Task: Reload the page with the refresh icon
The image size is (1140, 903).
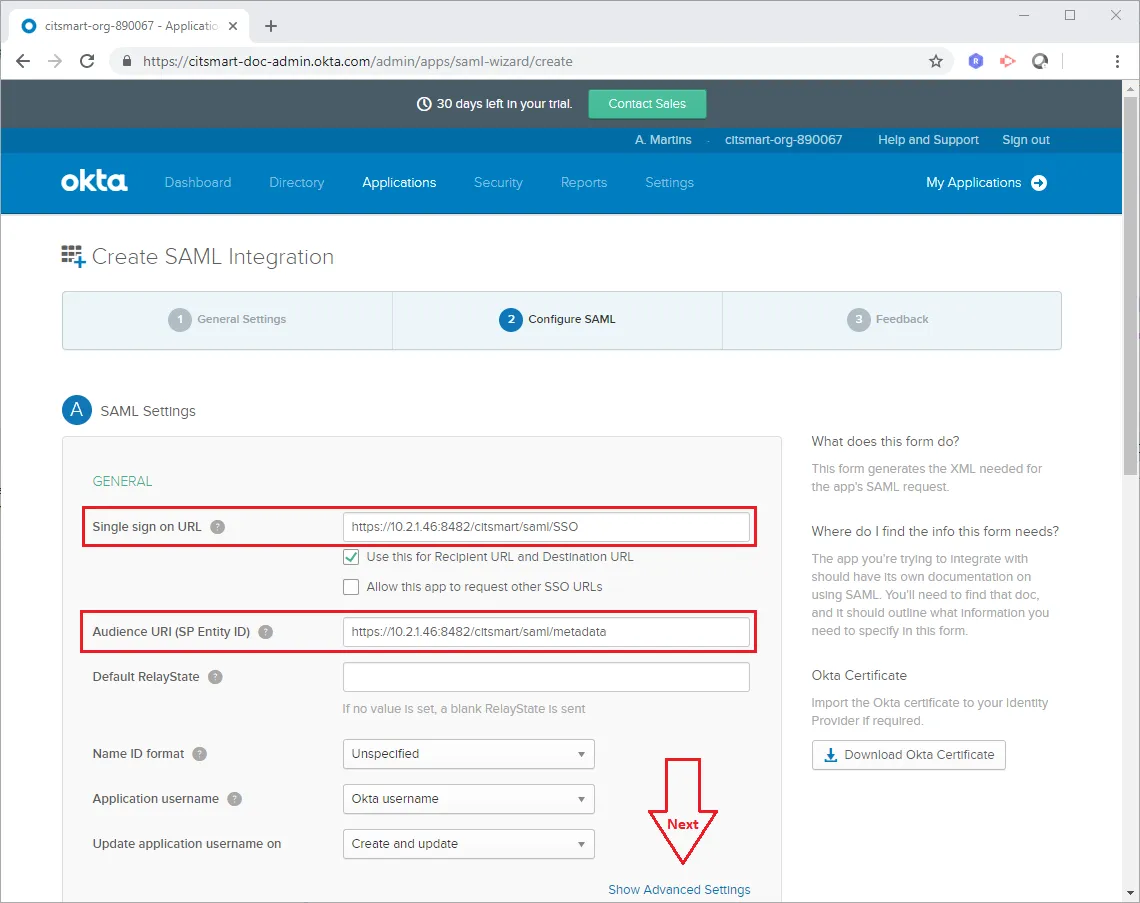Action: click(87, 61)
